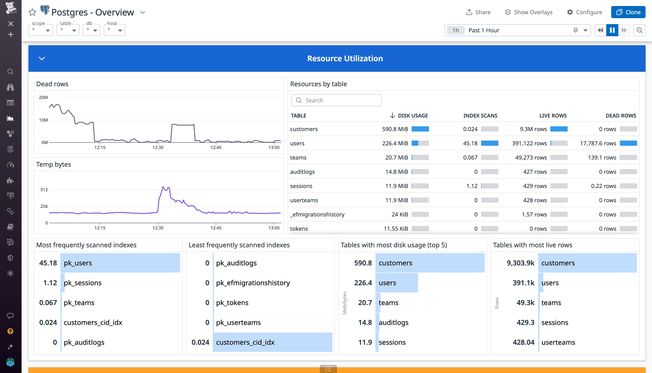Click the customers disk usage bar in table

pos(420,129)
